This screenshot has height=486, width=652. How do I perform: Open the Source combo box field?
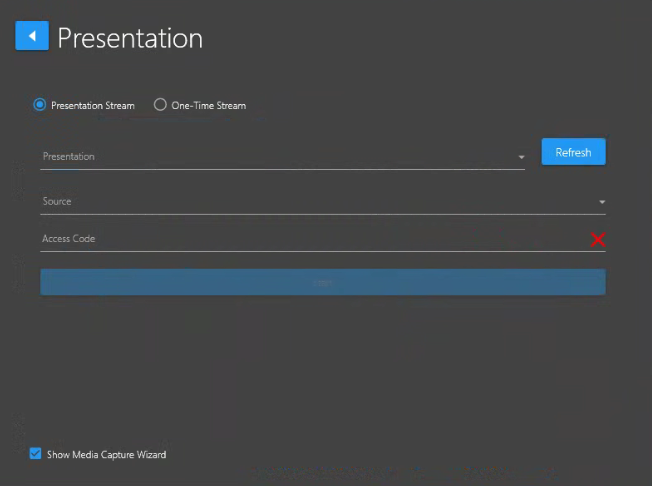(320, 202)
